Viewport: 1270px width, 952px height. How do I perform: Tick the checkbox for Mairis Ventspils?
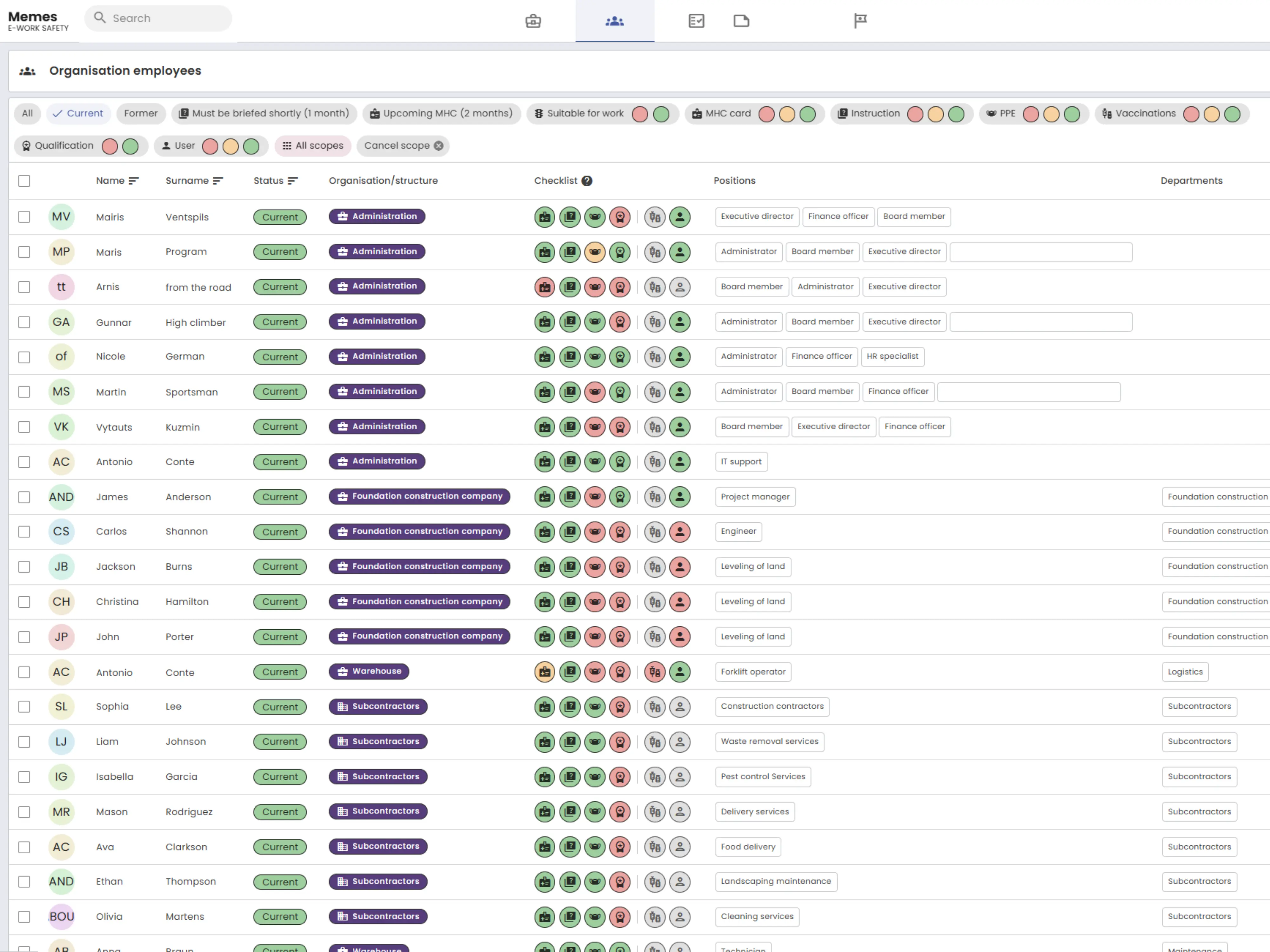pyautogui.click(x=24, y=217)
